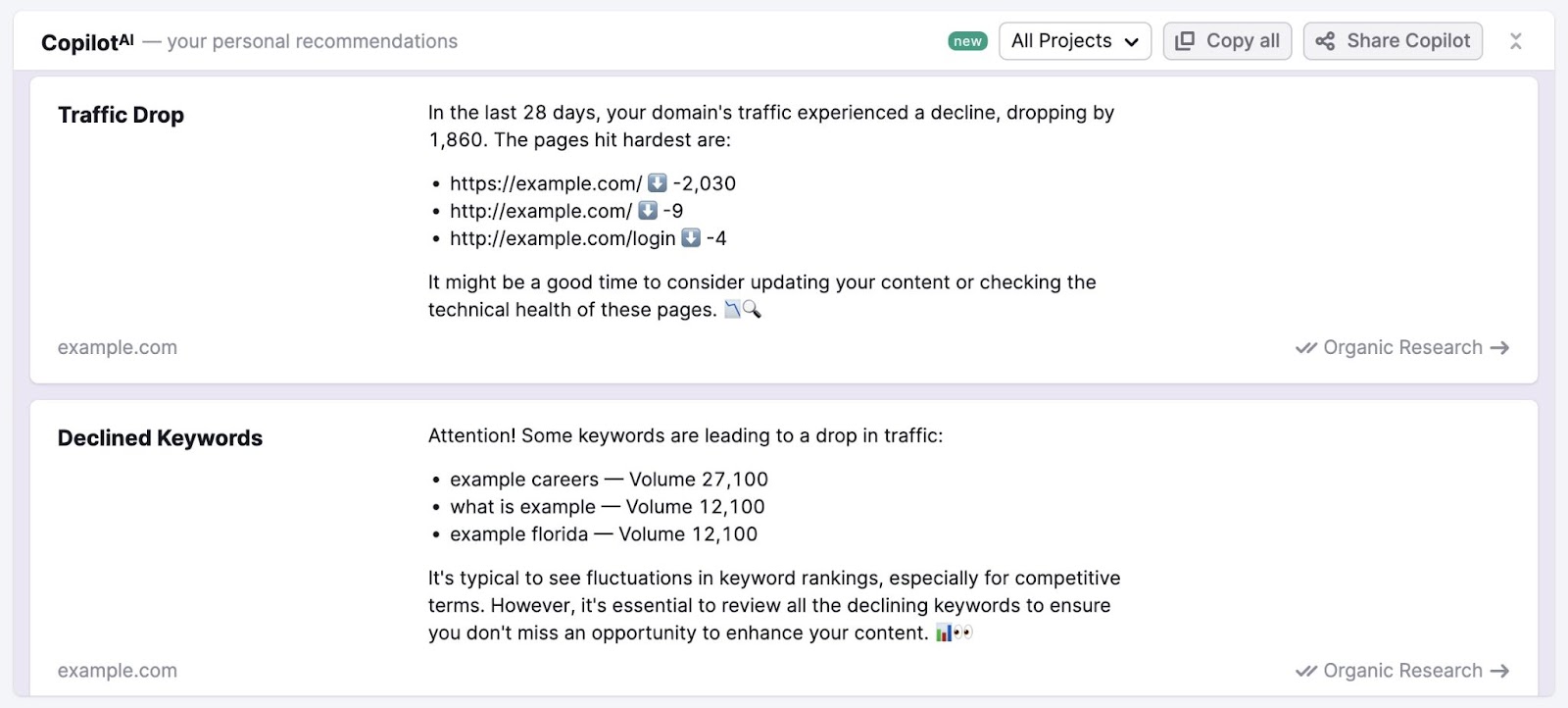The height and width of the screenshot is (708, 1568).
Task: Click the Share Copilot button
Action: pyautogui.click(x=1393, y=41)
